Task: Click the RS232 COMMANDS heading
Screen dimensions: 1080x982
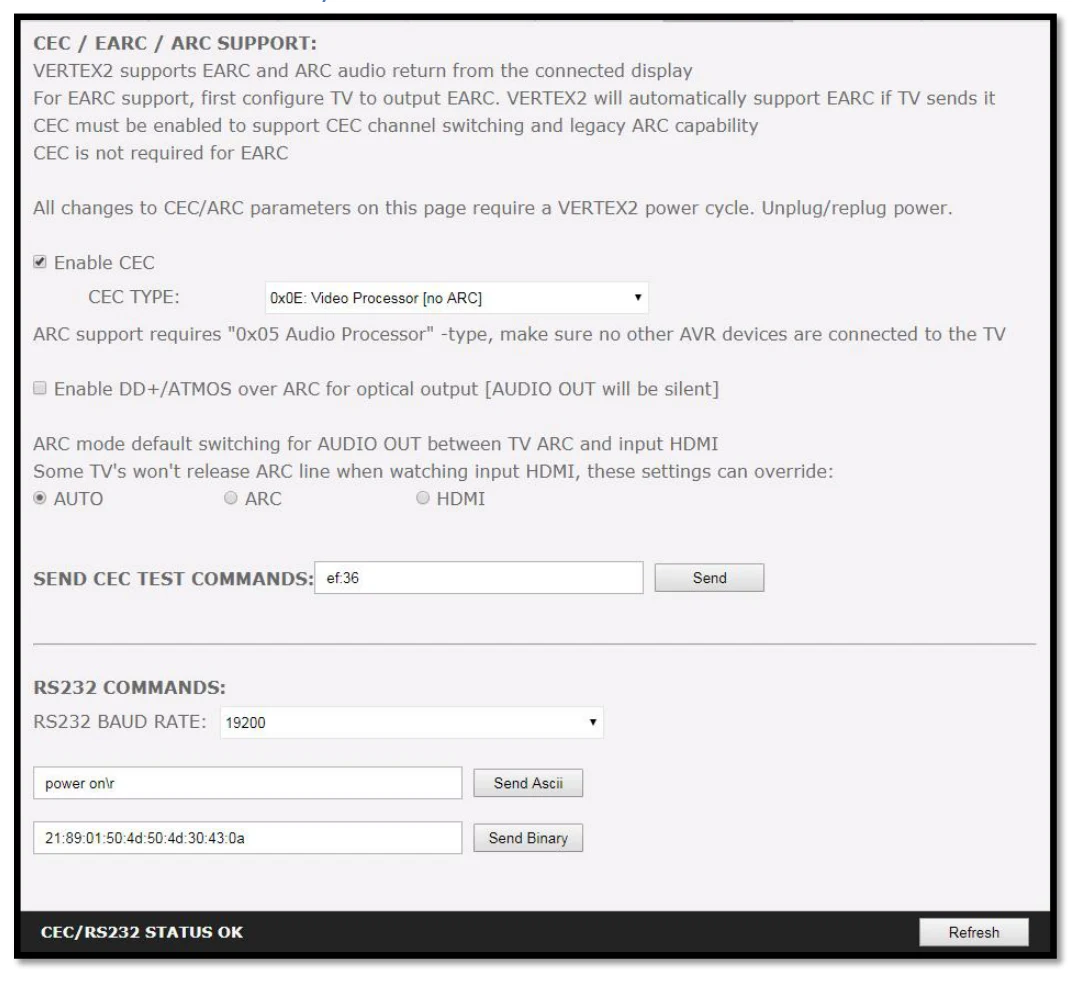Action: coord(129,687)
